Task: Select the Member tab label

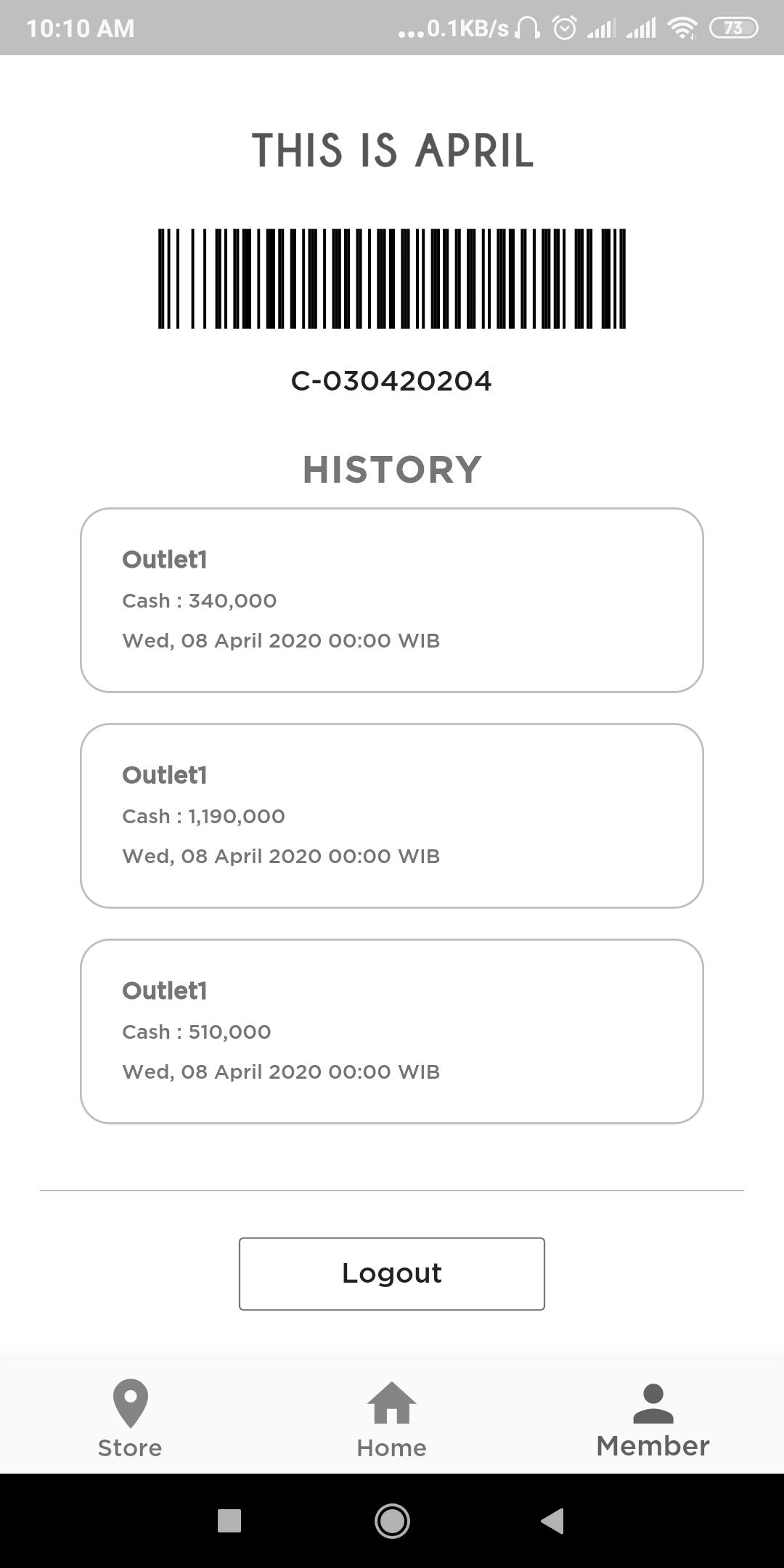Action: point(653,1446)
